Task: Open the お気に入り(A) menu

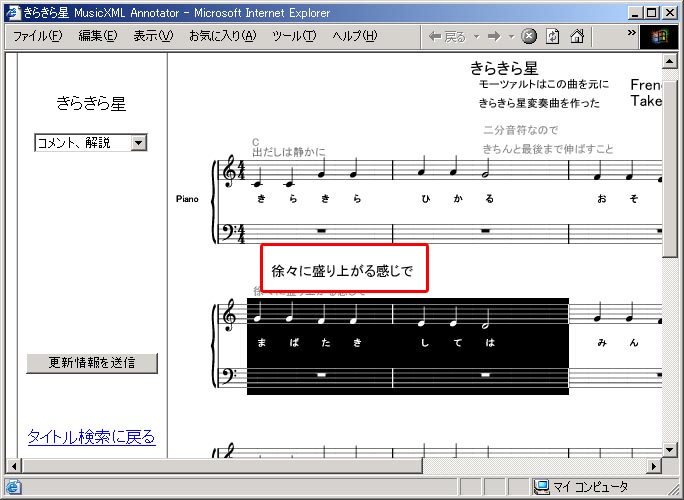Action: click(x=223, y=36)
